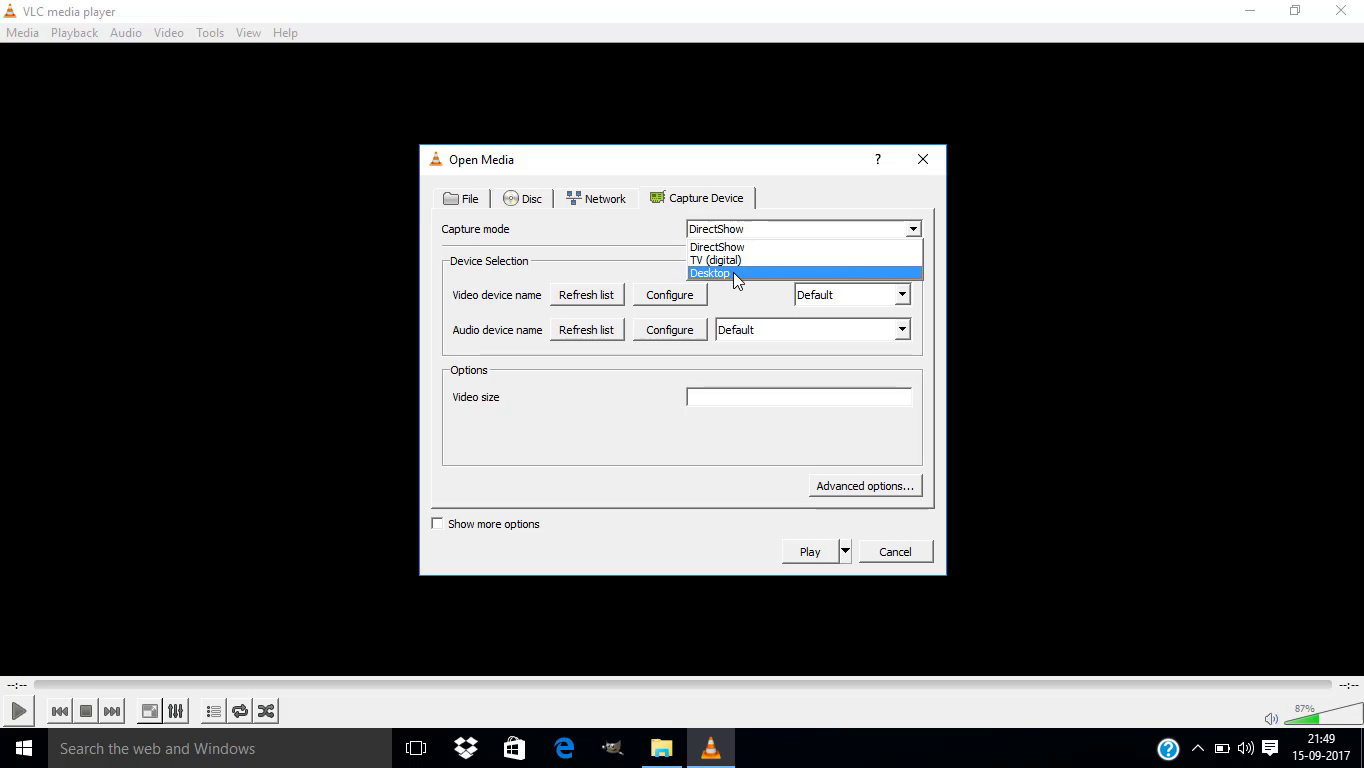Enable Show more options
1364x768 pixels.
click(437, 523)
